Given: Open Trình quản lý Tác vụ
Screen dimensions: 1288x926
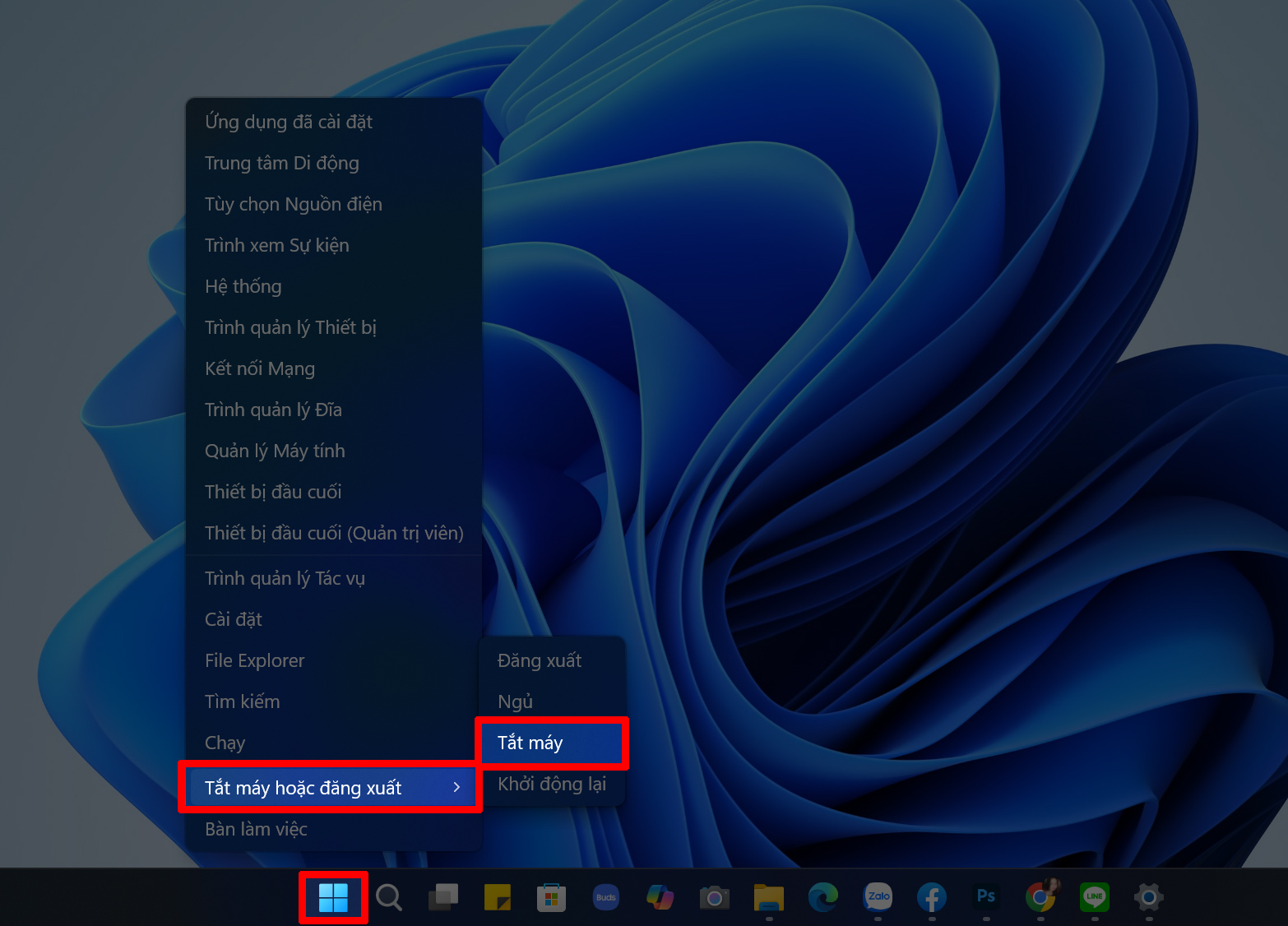Looking at the screenshot, I should [285, 578].
